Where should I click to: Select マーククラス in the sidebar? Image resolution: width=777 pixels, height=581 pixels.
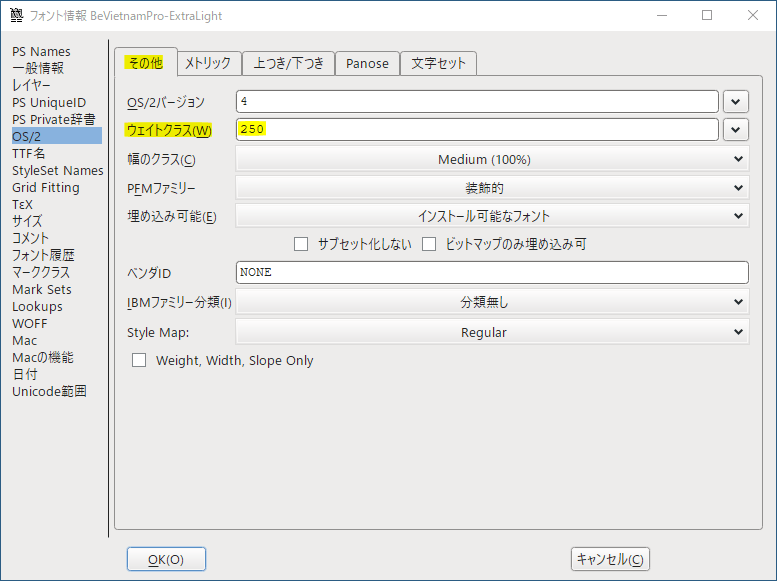(x=41, y=272)
